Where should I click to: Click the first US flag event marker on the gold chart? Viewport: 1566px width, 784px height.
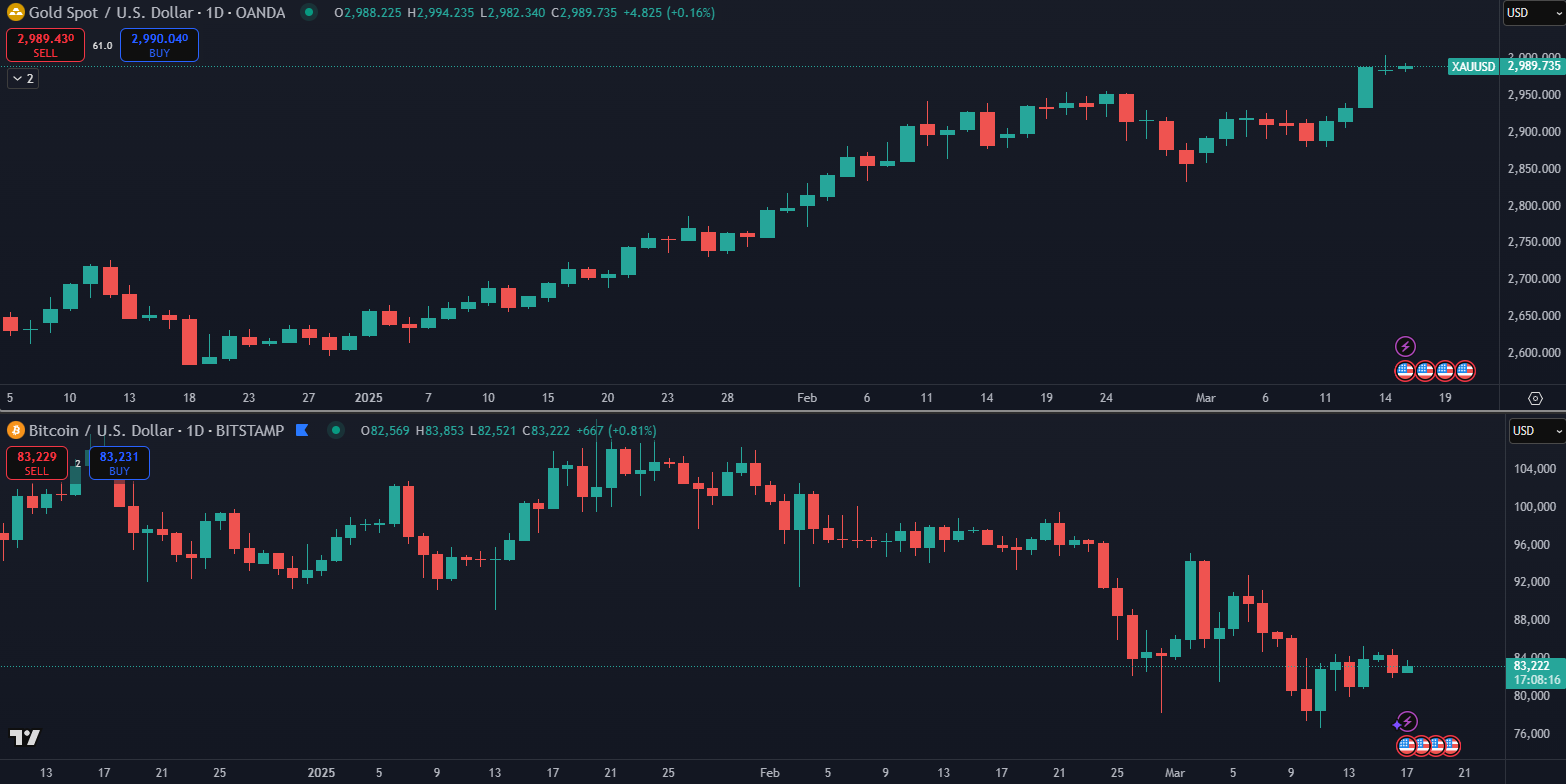1405,371
